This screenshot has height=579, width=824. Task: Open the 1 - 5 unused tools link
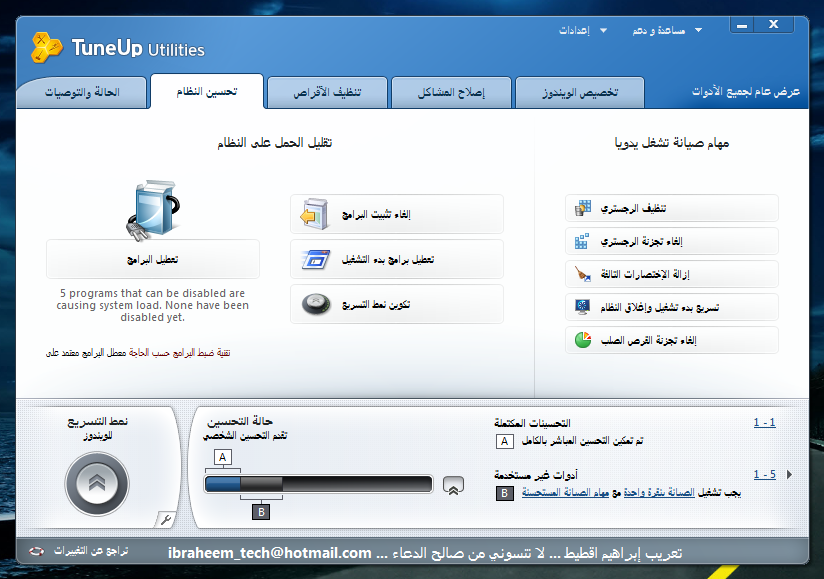coord(764,474)
